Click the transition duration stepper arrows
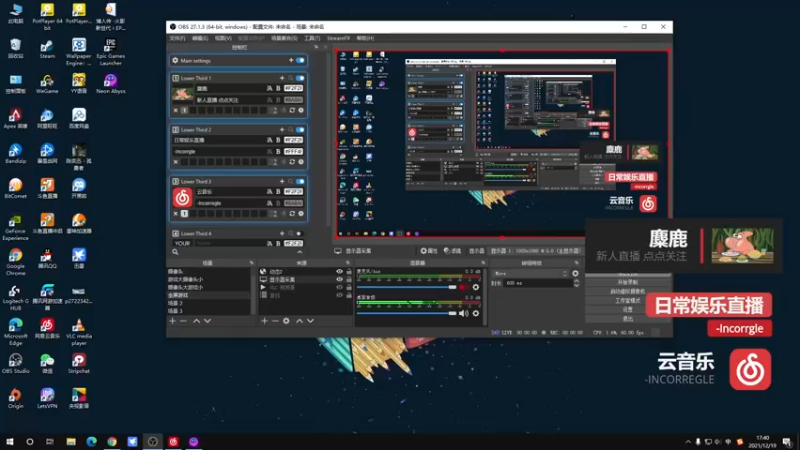The image size is (800, 450). pyautogui.click(x=577, y=283)
